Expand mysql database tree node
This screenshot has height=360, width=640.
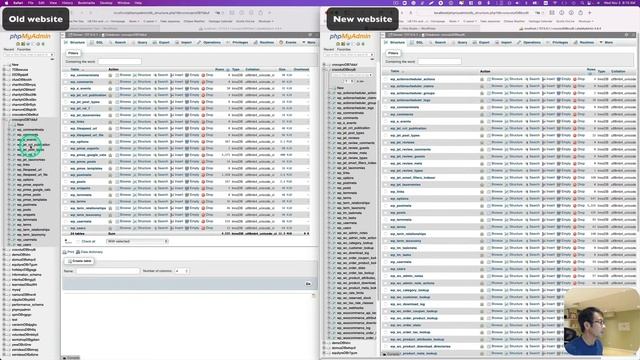[4, 289]
